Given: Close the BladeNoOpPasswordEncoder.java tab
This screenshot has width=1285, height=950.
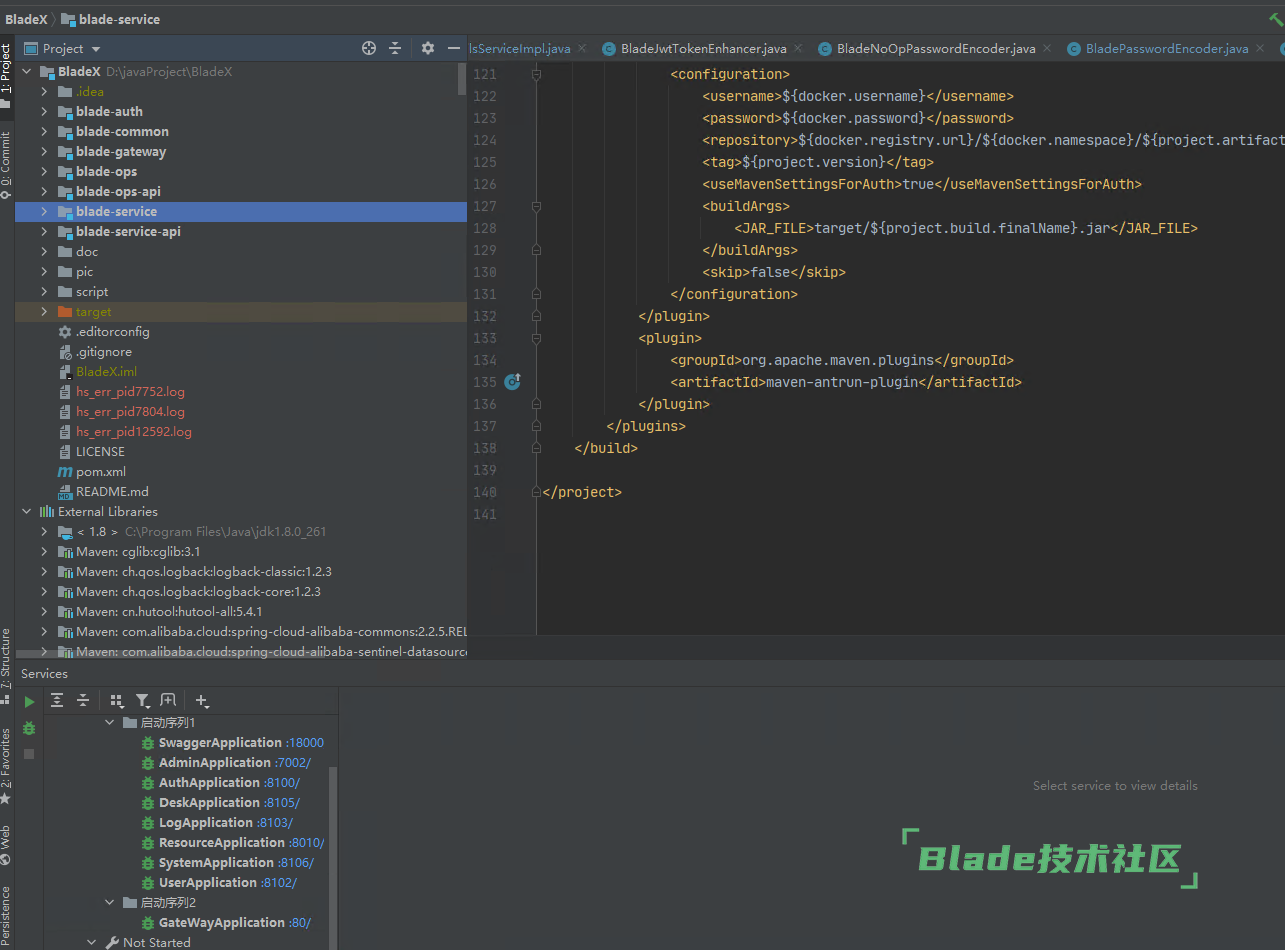Looking at the screenshot, I should click(x=1047, y=48).
